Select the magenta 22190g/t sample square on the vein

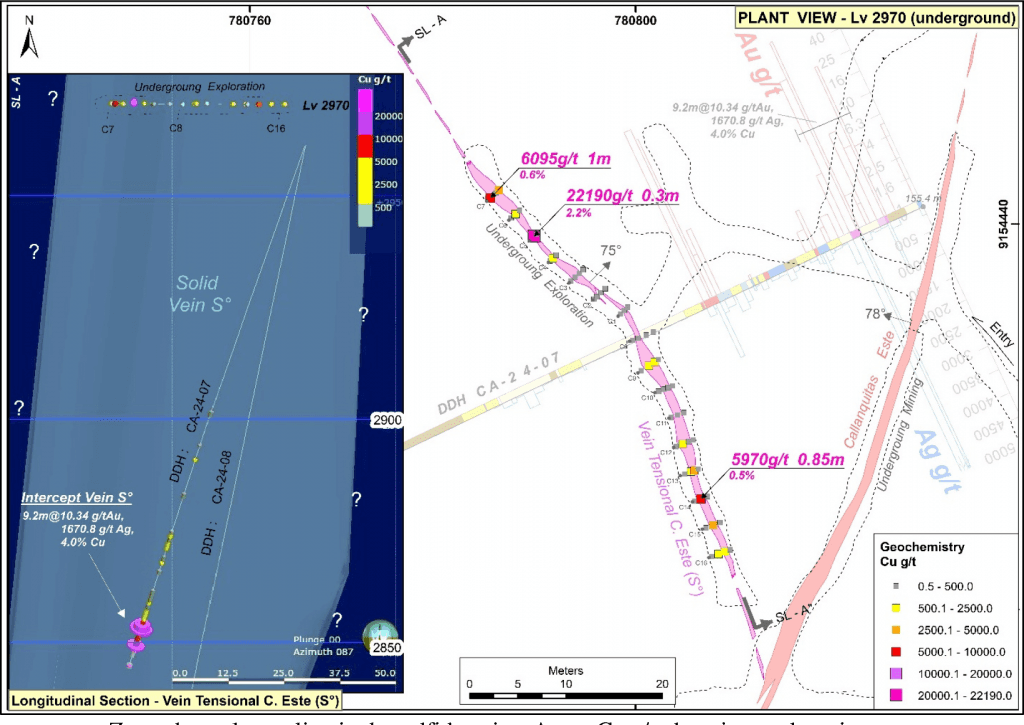(534, 236)
